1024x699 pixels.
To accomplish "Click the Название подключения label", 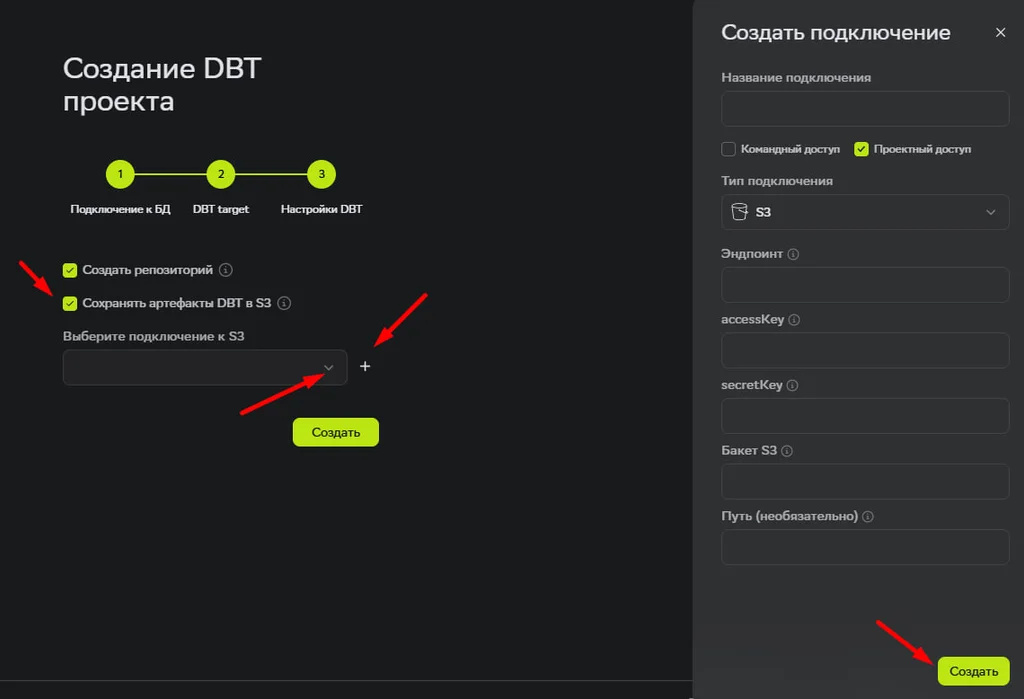I will 795,78.
